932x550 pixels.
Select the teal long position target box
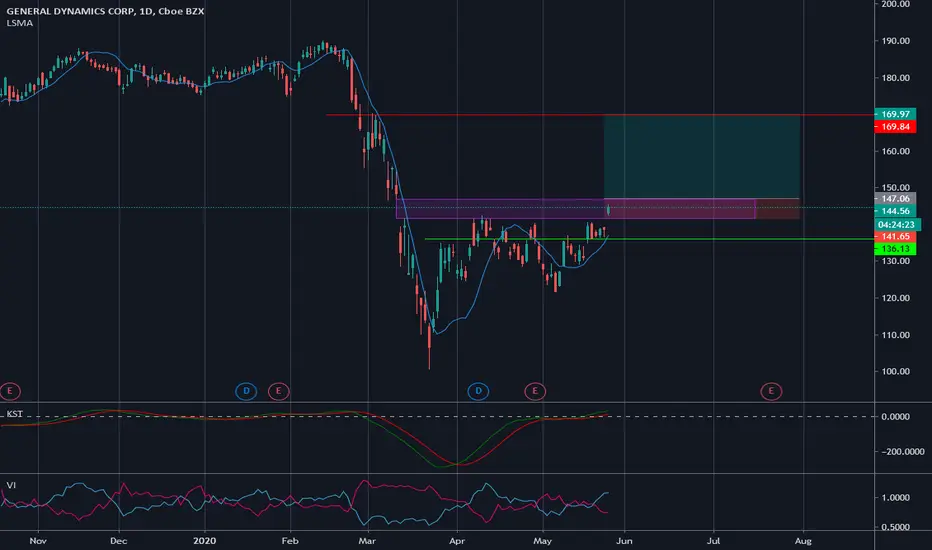coord(701,156)
